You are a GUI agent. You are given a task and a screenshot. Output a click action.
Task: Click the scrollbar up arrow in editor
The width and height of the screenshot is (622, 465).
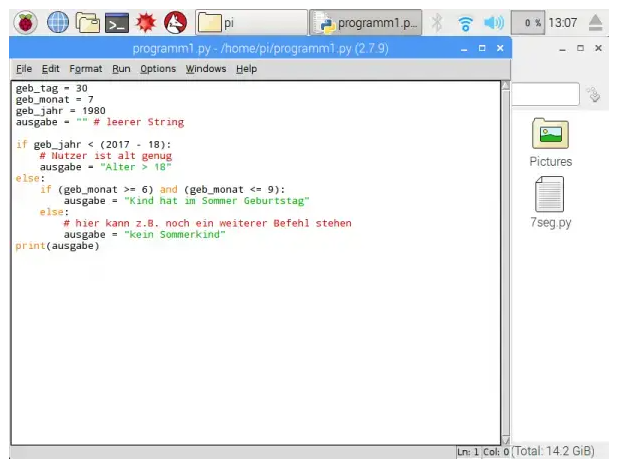pos(506,85)
